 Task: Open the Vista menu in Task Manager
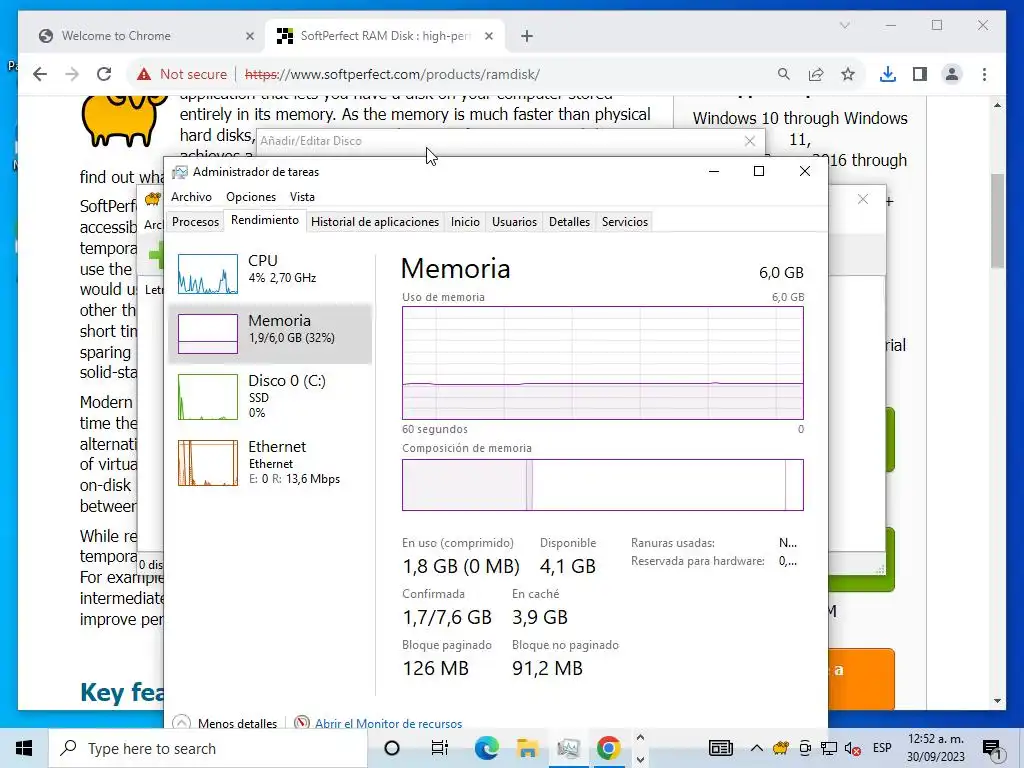pos(302,197)
